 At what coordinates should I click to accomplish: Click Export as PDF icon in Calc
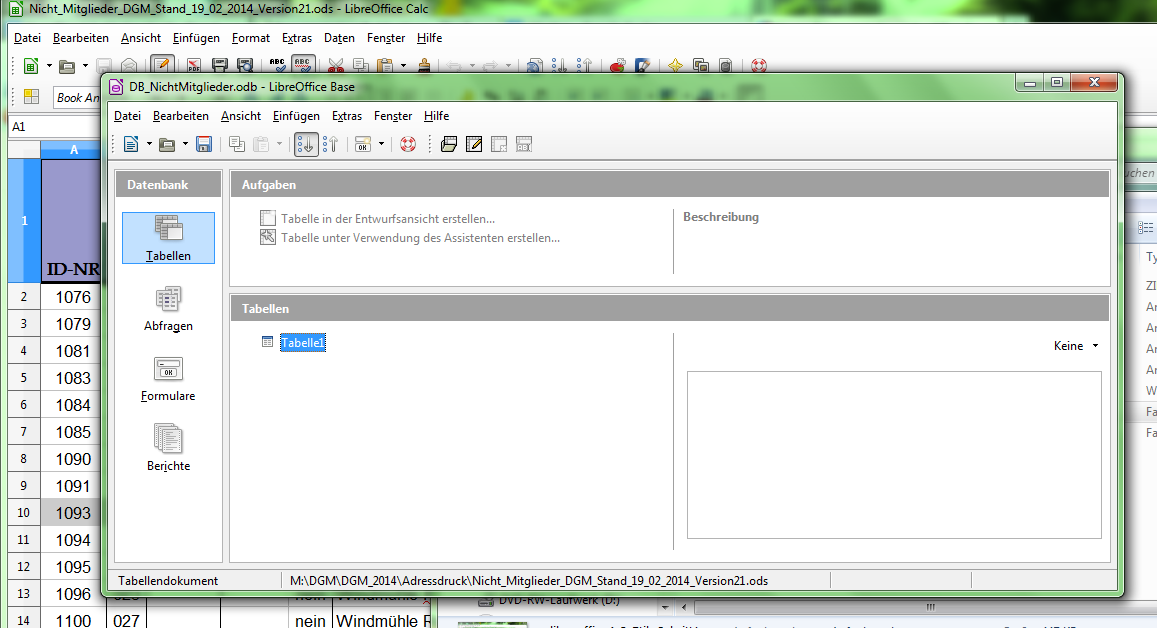194,66
